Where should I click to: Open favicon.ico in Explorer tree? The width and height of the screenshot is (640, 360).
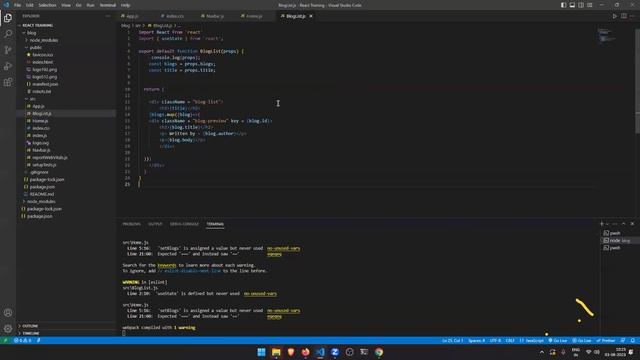click(x=42, y=55)
